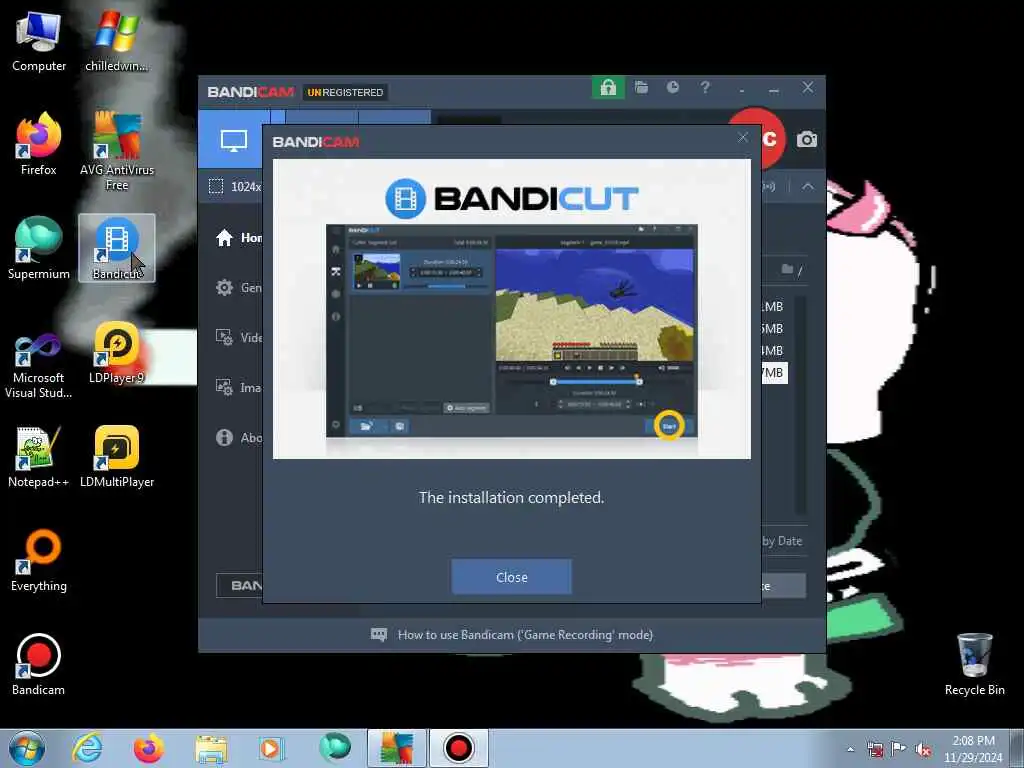
Task: Select the Bandicam desktop shortcut
Action: tap(39, 664)
